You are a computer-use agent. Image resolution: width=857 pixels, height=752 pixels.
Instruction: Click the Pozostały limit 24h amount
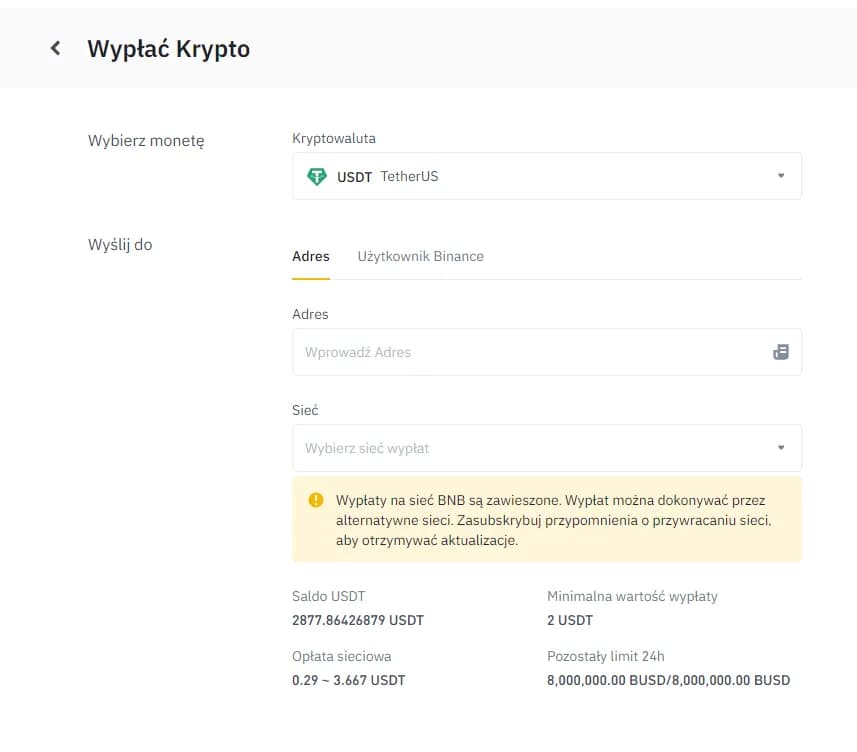668,680
